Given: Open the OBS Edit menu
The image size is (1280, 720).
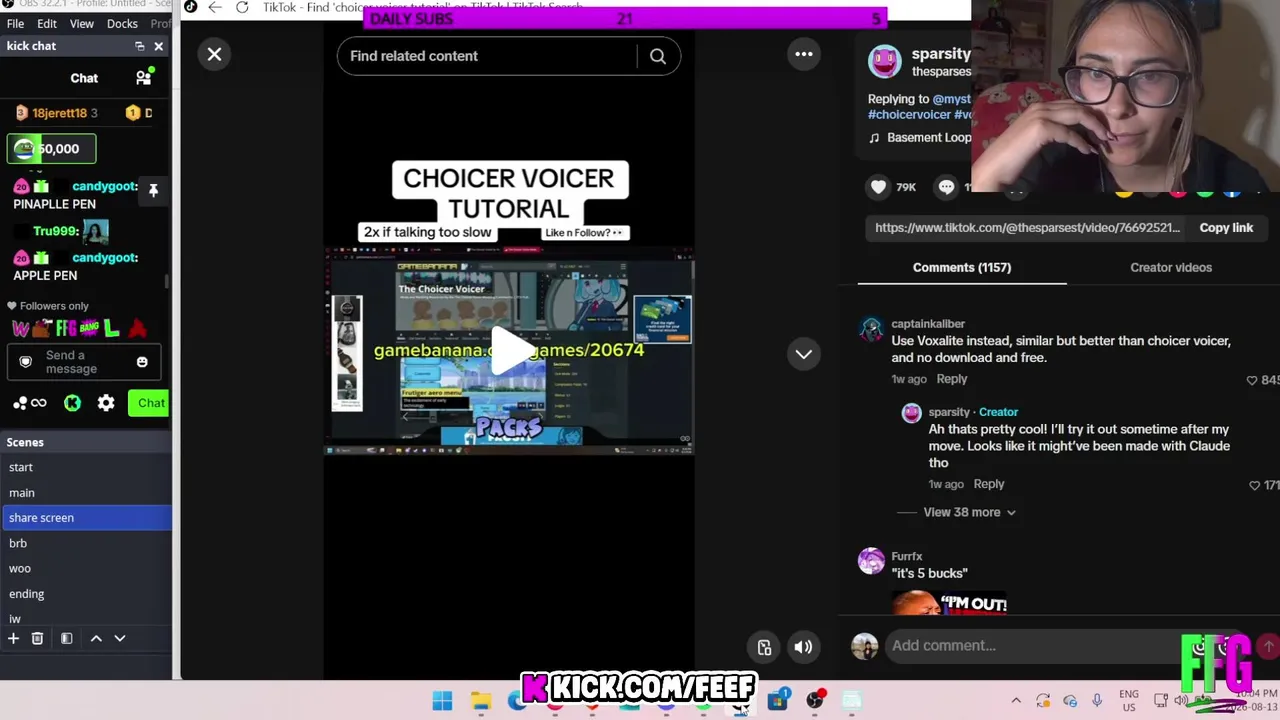Looking at the screenshot, I should (x=47, y=24).
